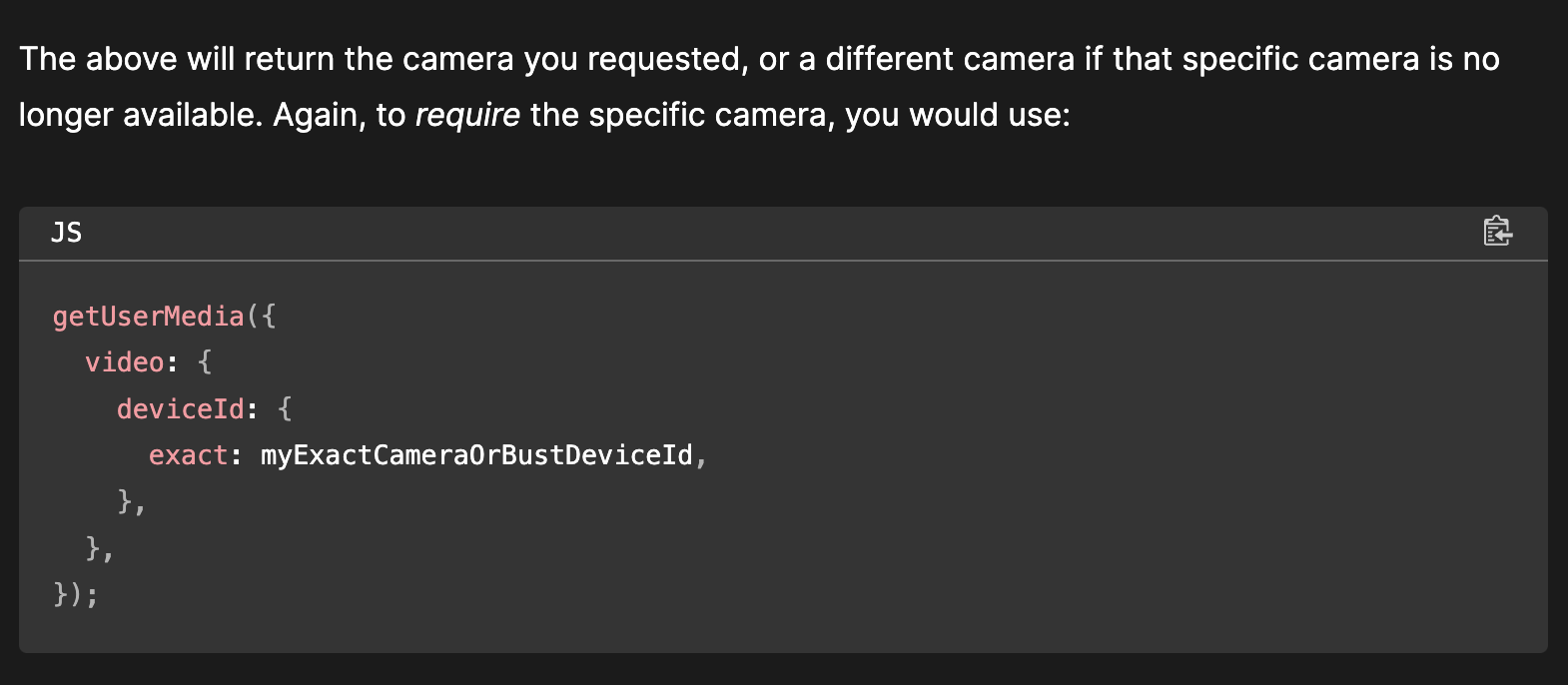Click the myExactCameraOrBustDeviceId variable
This screenshot has height=685, width=1568.
click(x=476, y=455)
